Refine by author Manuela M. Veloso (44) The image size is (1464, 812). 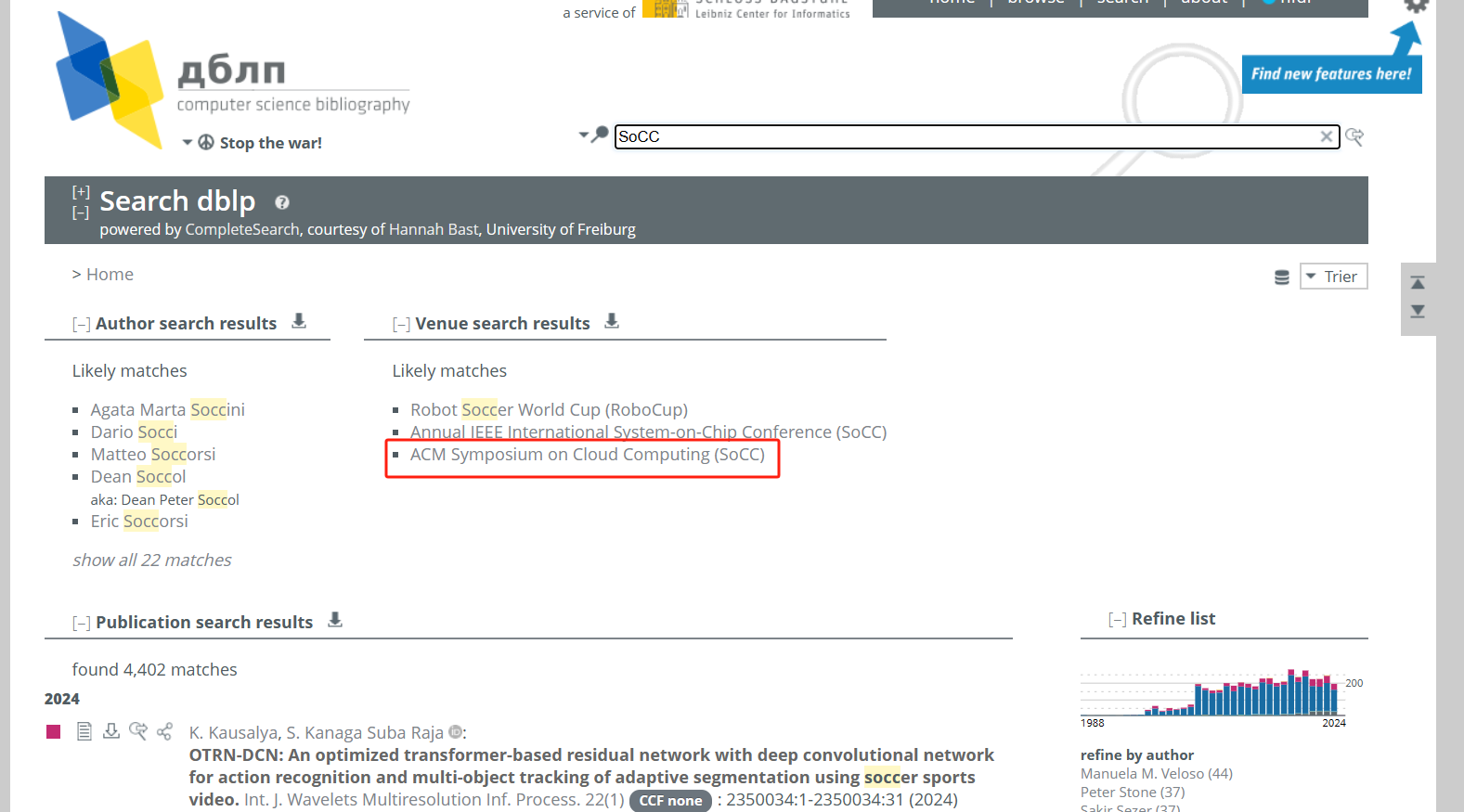(1157, 774)
